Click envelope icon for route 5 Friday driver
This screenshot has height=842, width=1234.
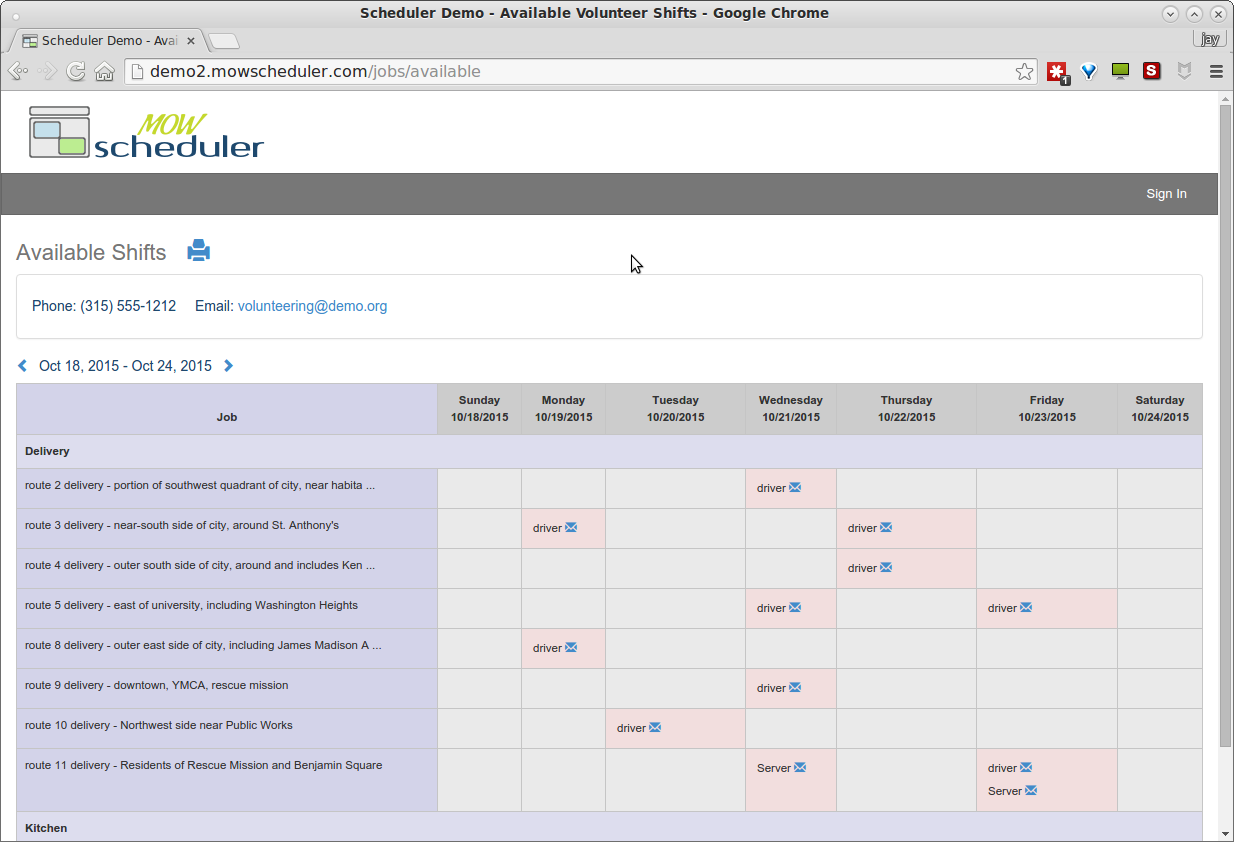coord(1026,608)
